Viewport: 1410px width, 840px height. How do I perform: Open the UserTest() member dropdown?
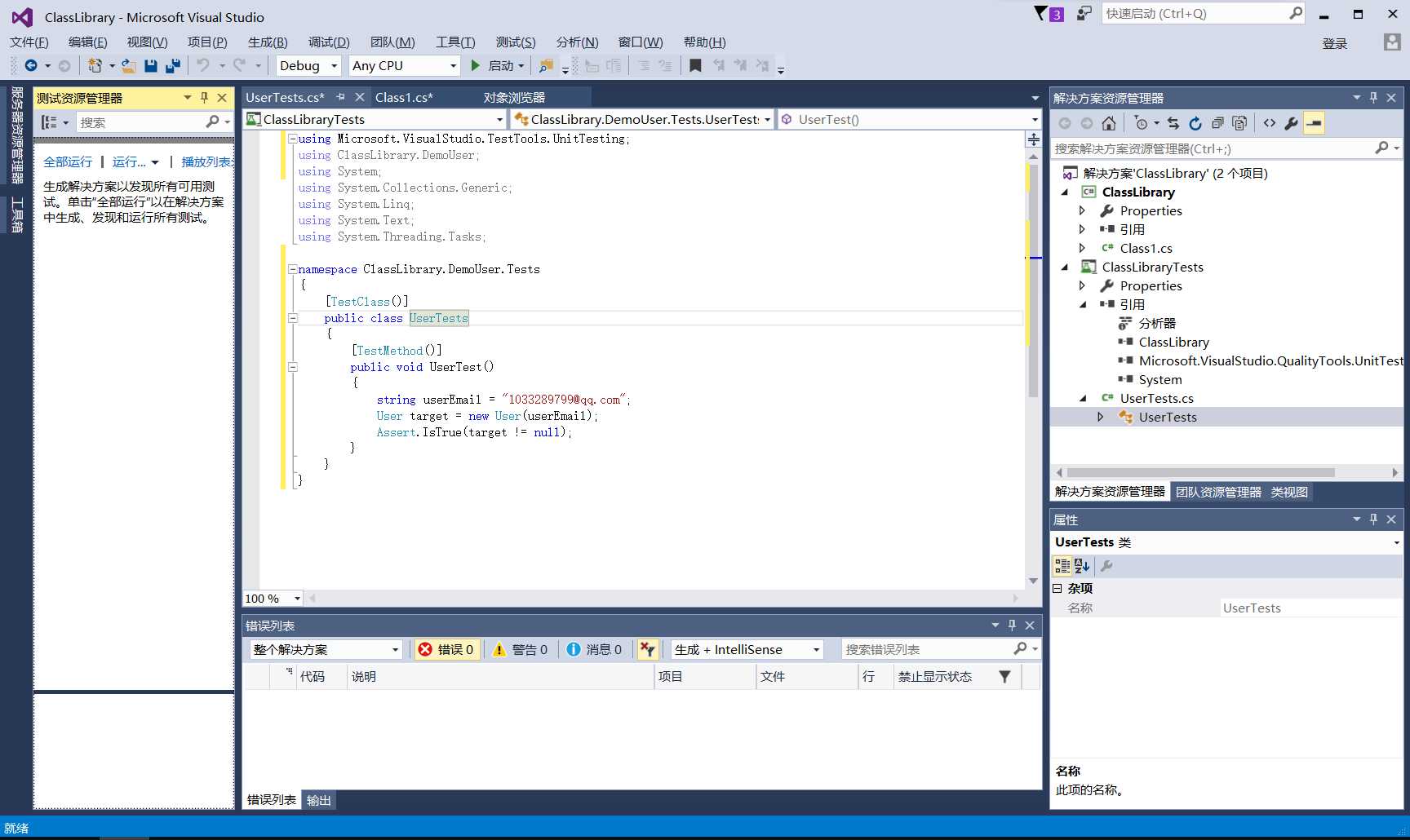909,119
